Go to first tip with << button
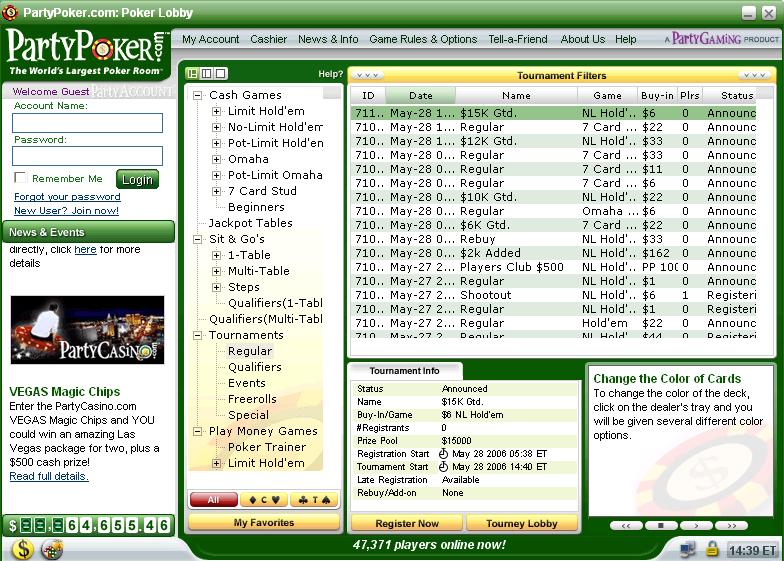 [626, 526]
